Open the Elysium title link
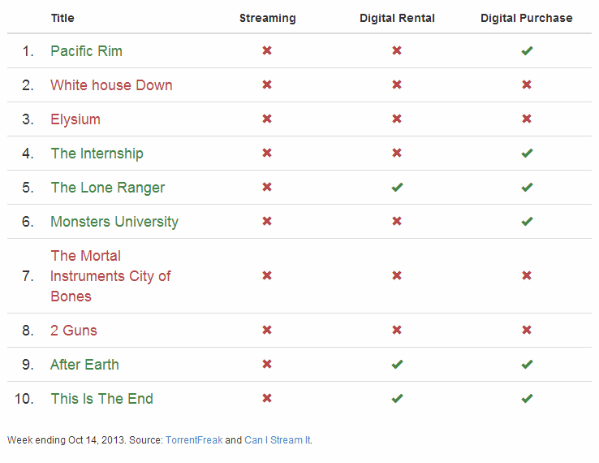This screenshot has width=599, height=463. pyautogui.click(x=76, y=119)
